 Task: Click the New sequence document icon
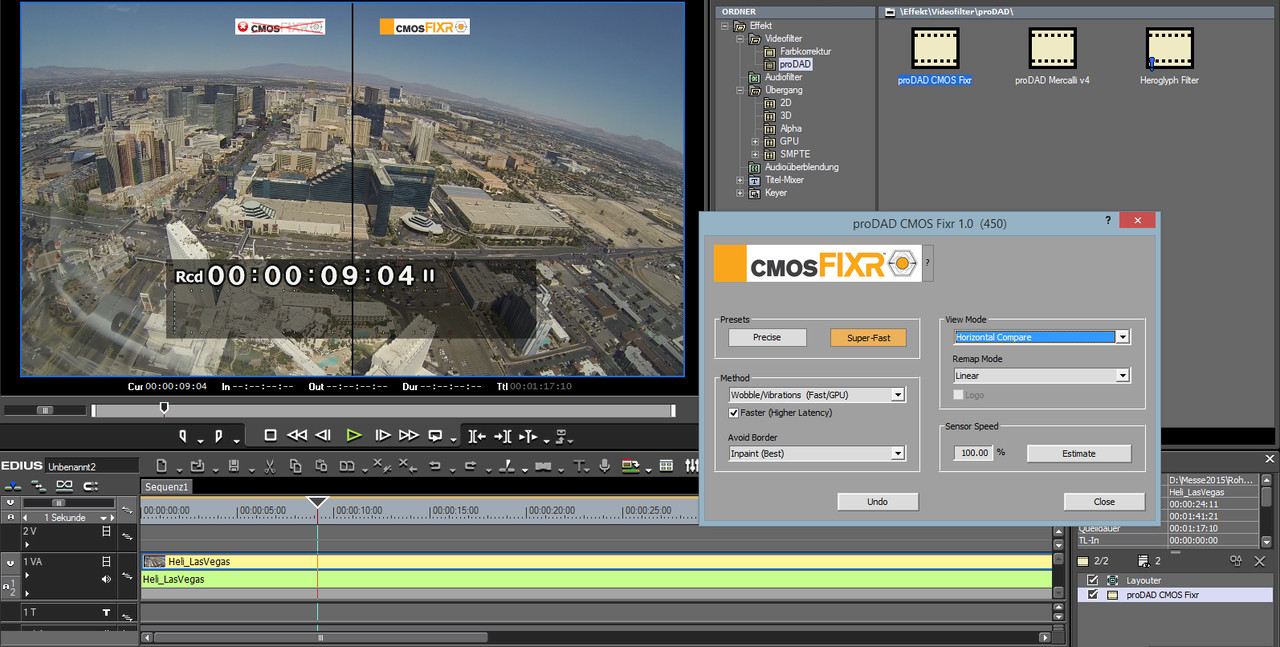coord(162,466)
